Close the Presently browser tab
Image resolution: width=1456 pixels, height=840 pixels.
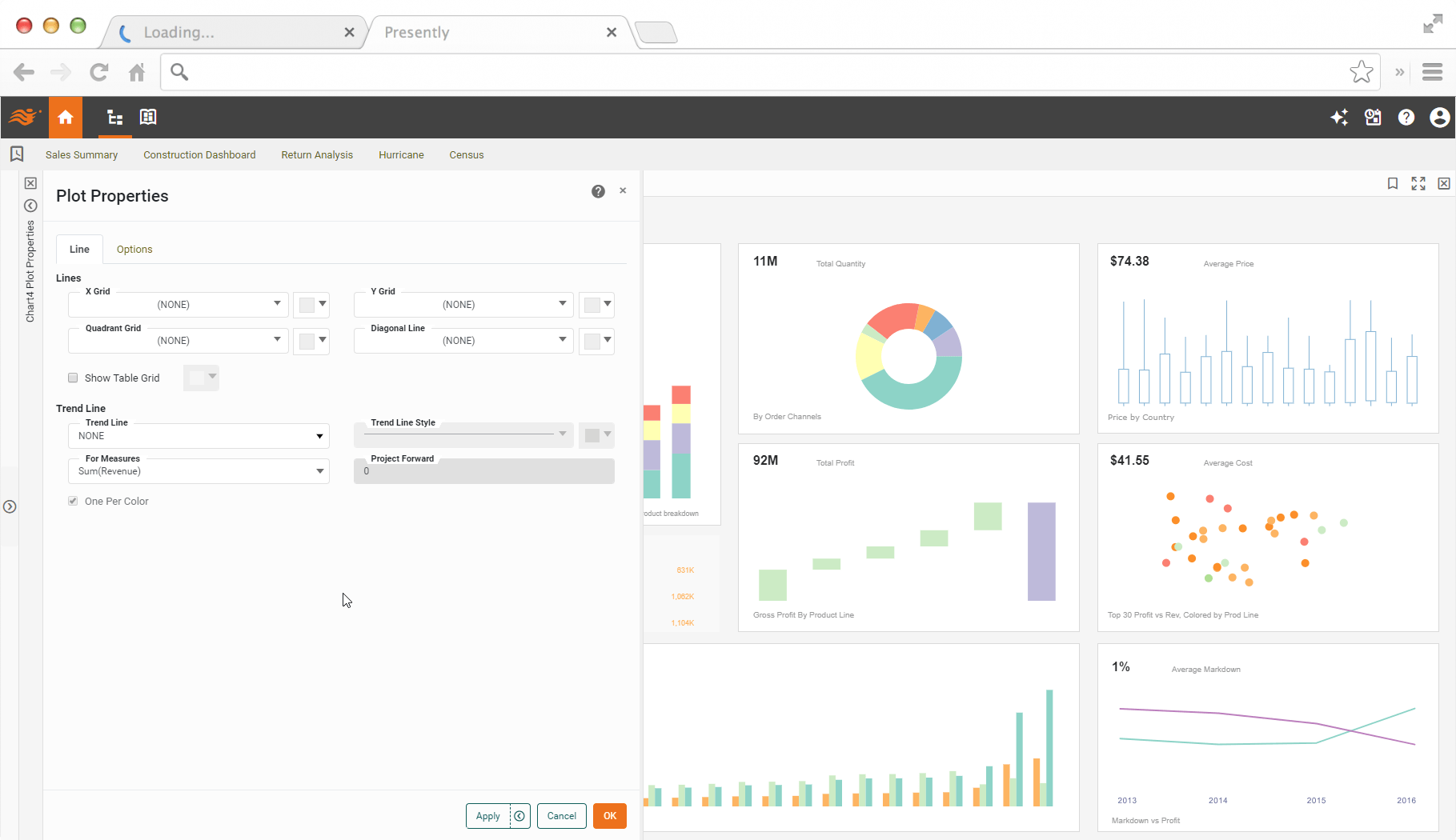[x=612, y=32]
